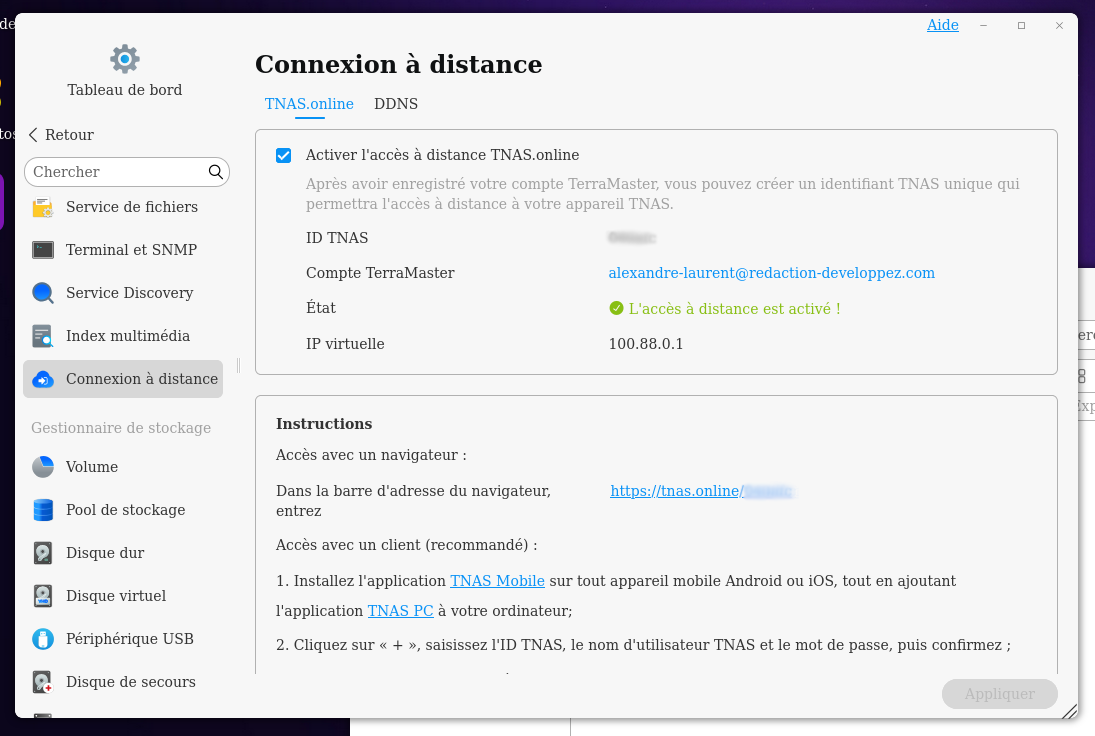Select the TNAS.online tab
1095x736 pixels.
click(x=309, y=104)
